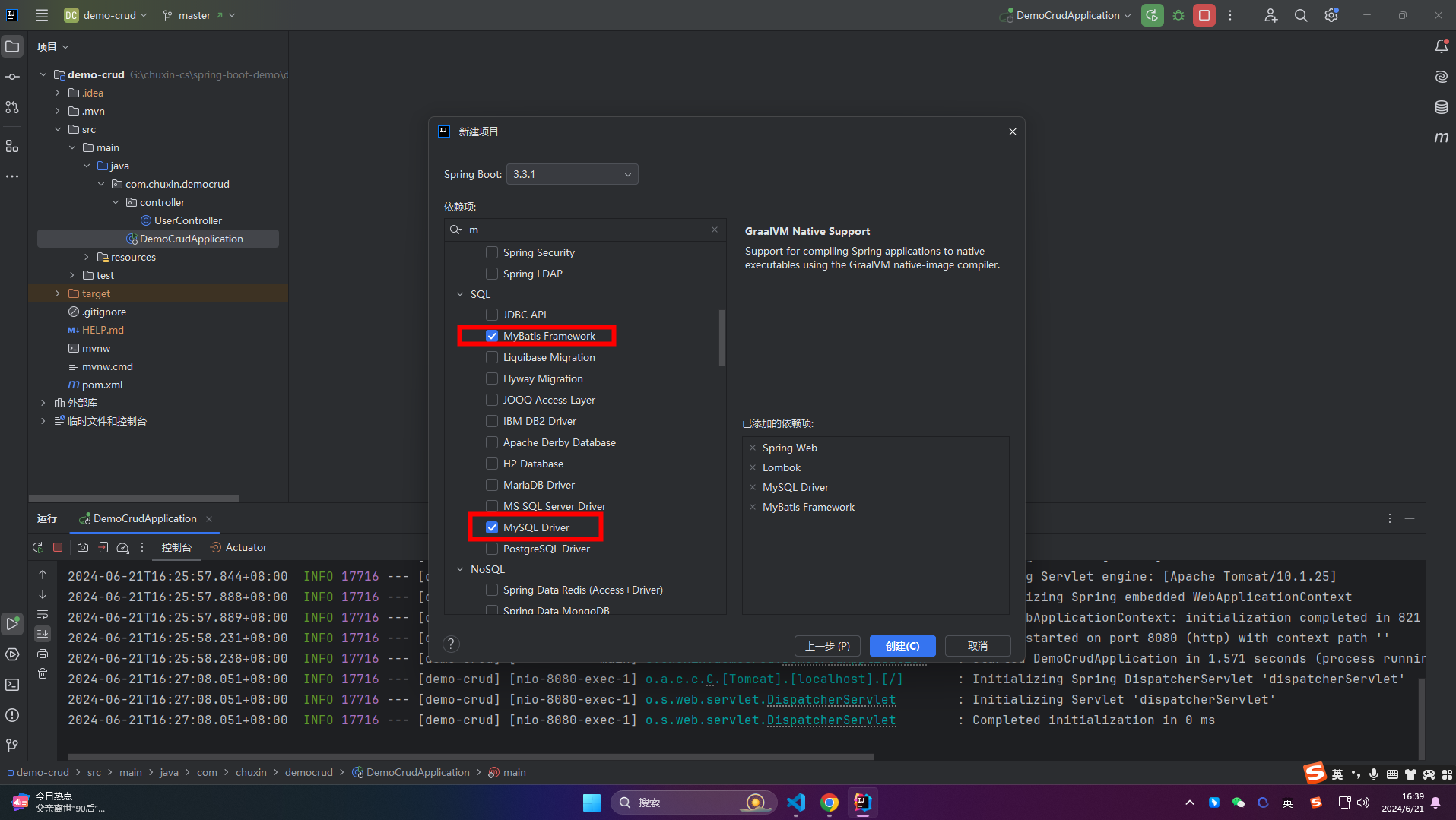Open the Project tool window icon
Viewport: 1456px width, 820px height.
[x=12, y=46]
